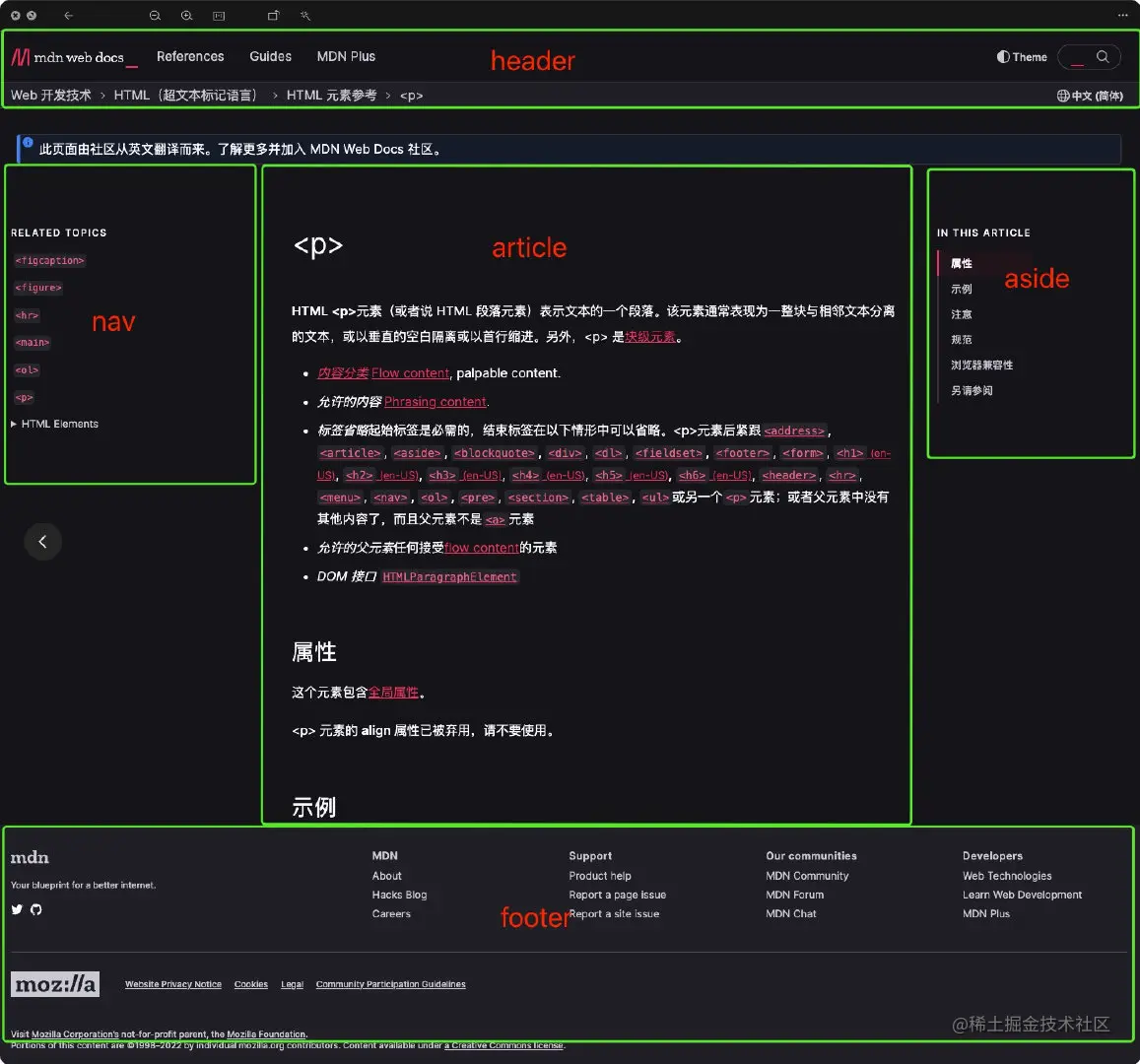Click the info icon in the translation banner
Screen dimensions: 1140x1064
point(28,143)
